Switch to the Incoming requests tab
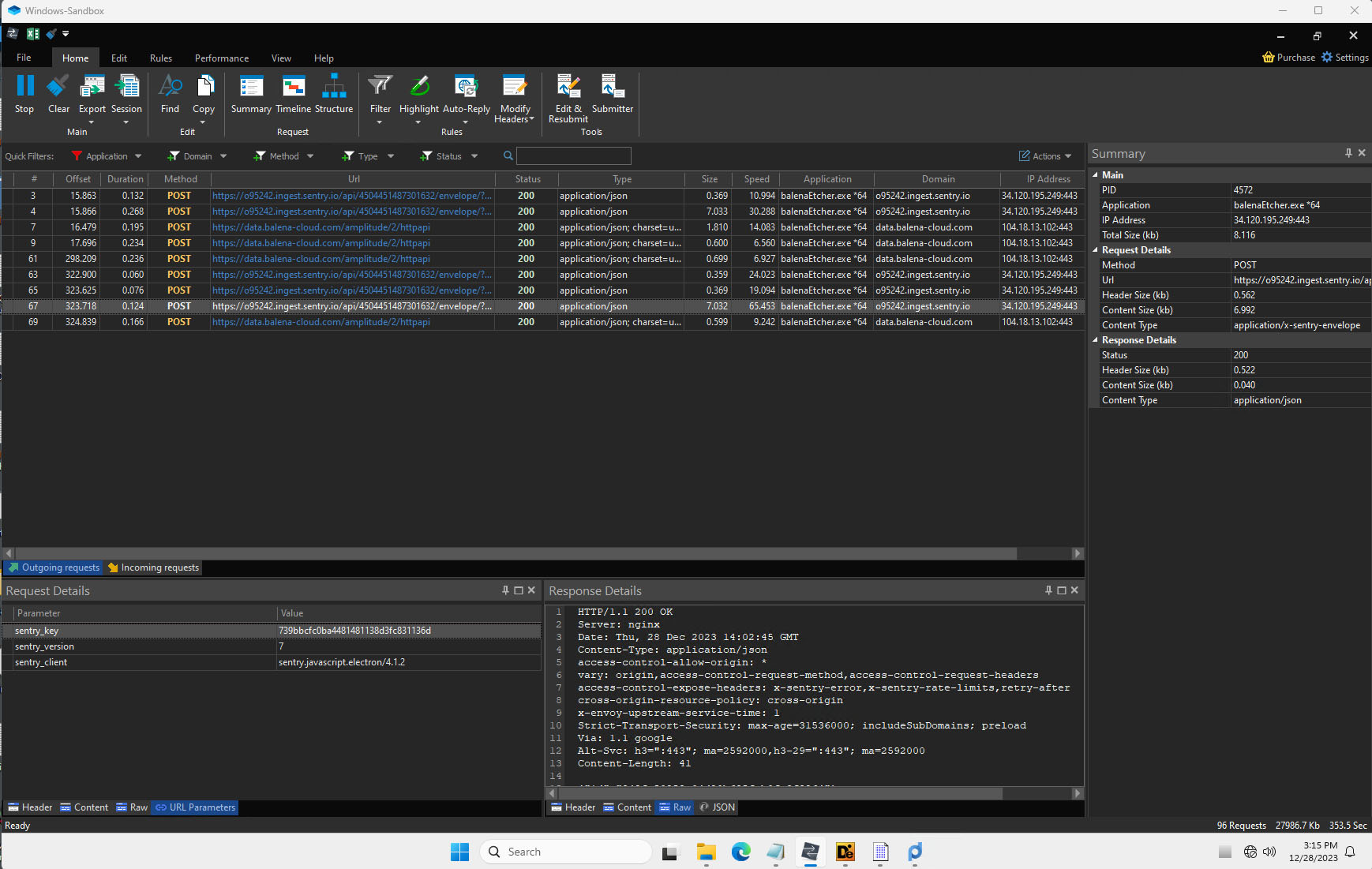Screen dimensions: 1372x869 [x=153, y=567]
